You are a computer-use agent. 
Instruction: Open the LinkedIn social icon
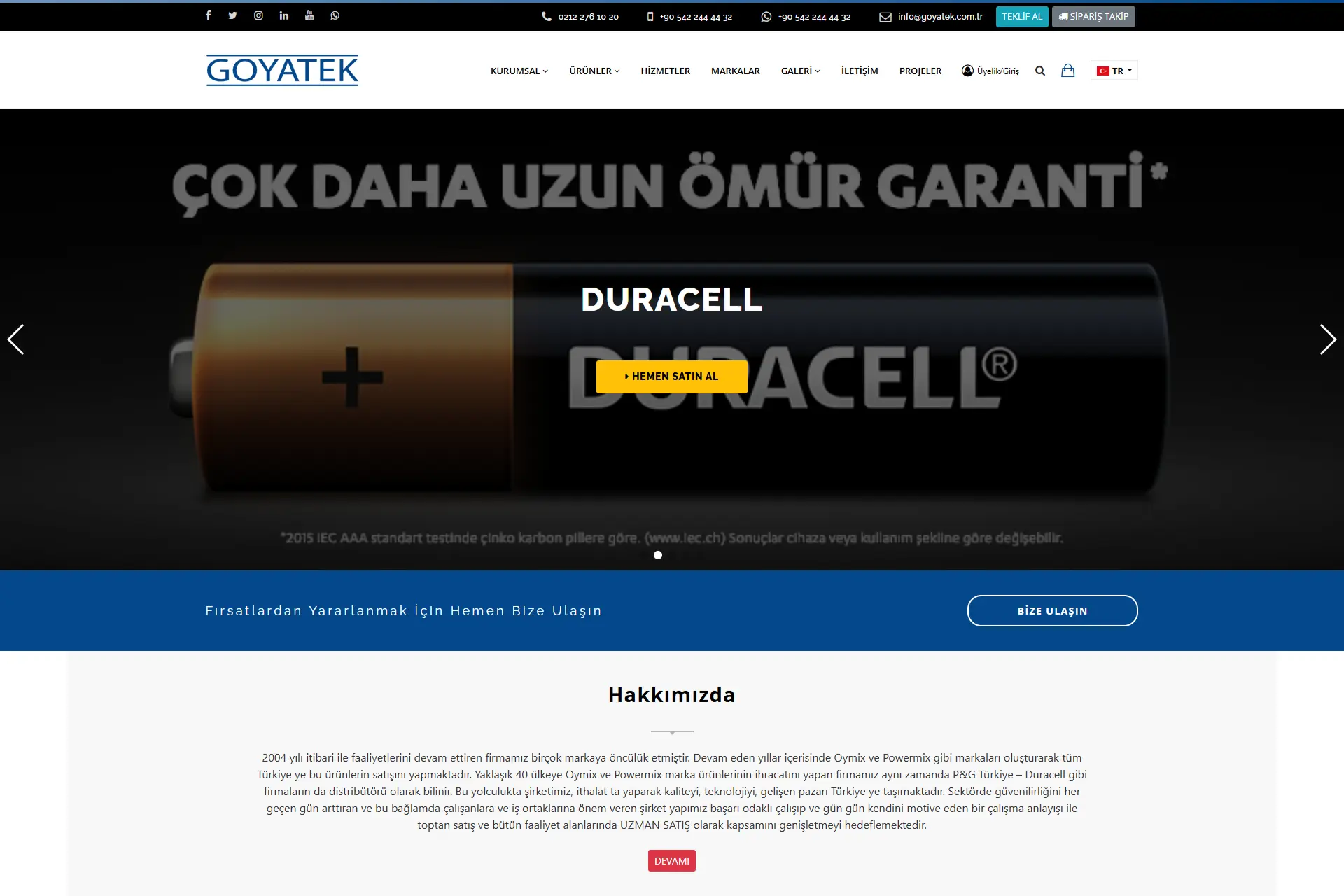click(x=284, y=15)
